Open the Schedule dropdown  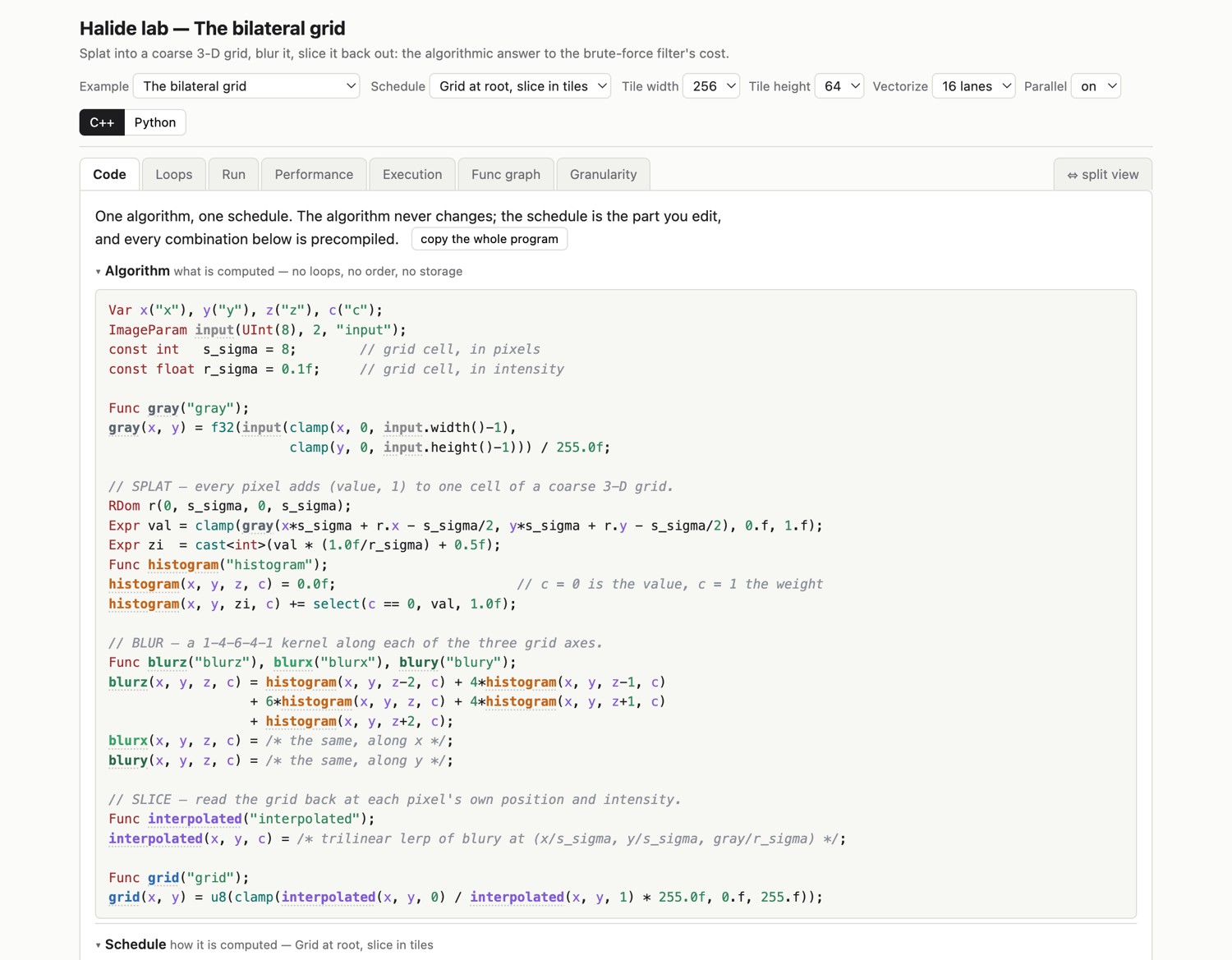click(x=520, y=86)
